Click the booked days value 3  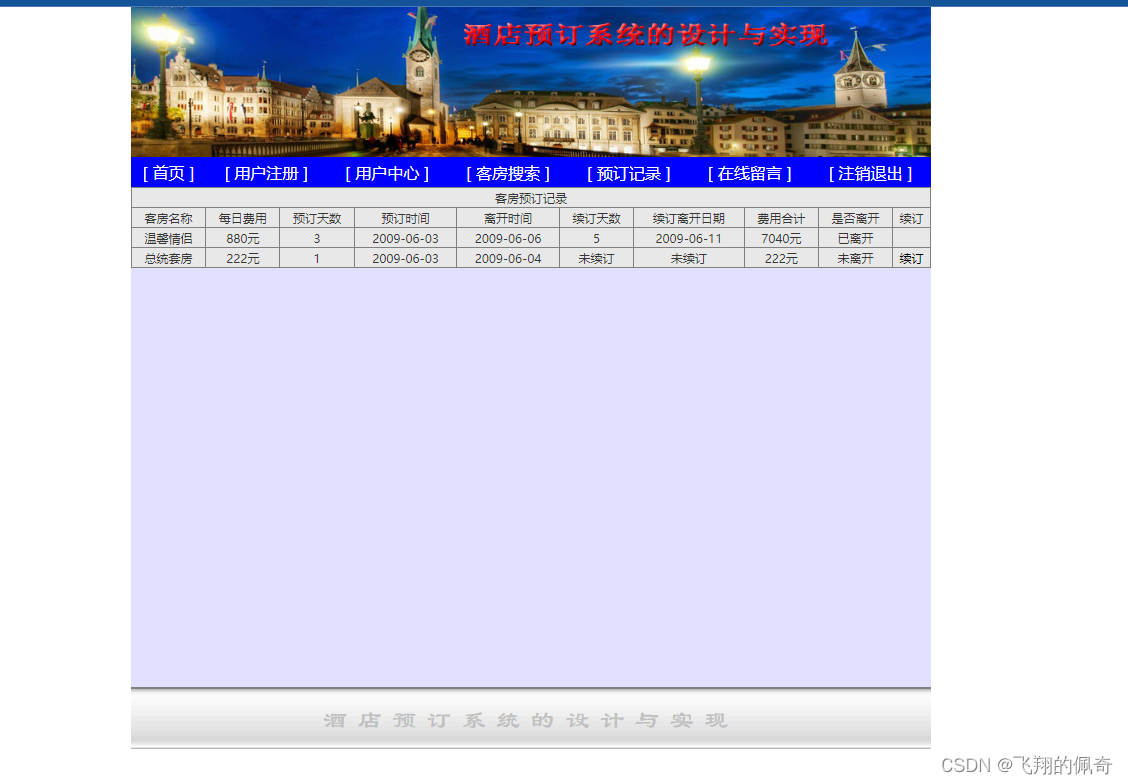(x=317, y=239)
